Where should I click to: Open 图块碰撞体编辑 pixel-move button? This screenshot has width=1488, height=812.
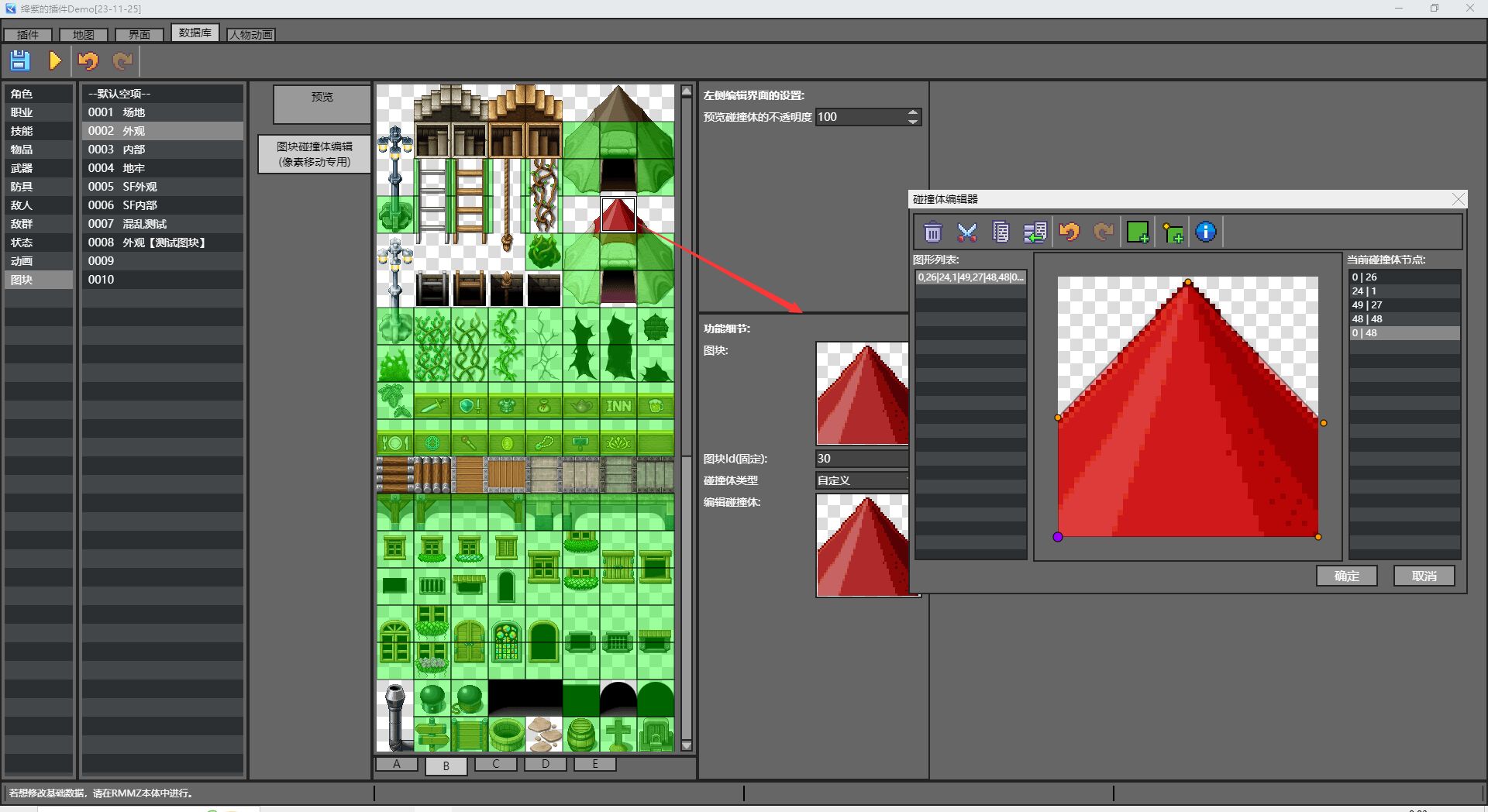click(315, 154)
